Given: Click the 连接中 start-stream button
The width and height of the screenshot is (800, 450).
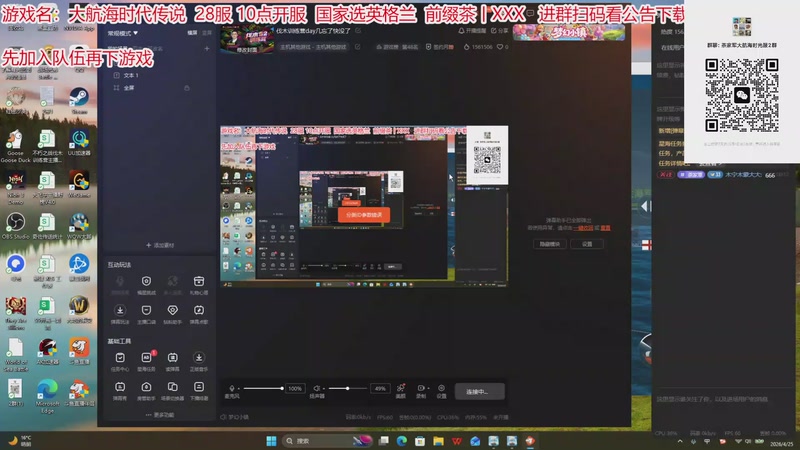Looking at the screenshot, I should (480, 391).
